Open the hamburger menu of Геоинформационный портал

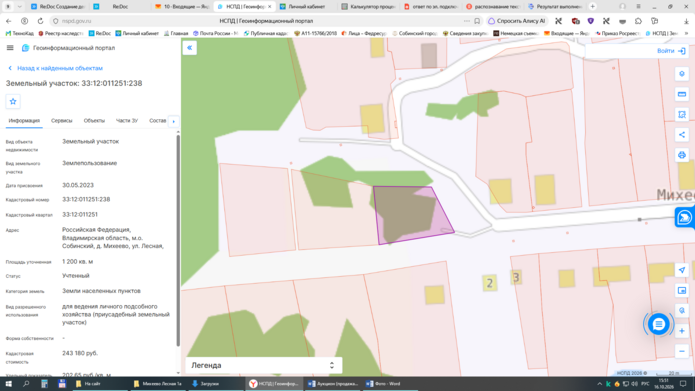[10, 48]
